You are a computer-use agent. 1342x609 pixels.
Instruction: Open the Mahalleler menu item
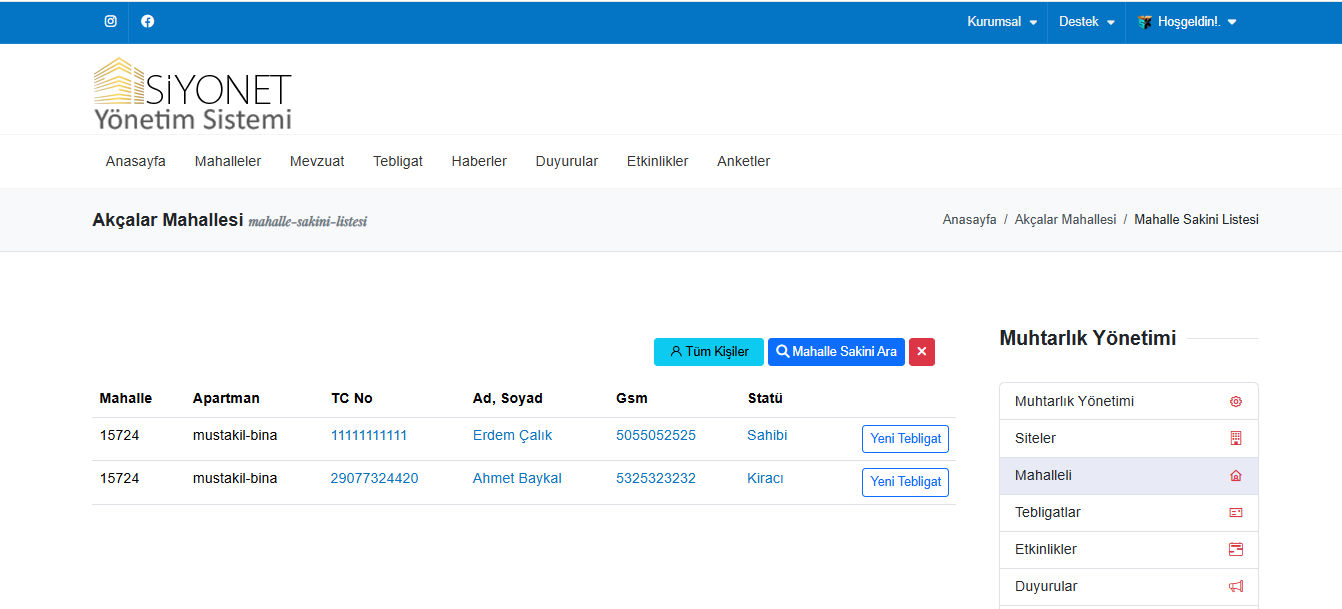tap(228, 161)
